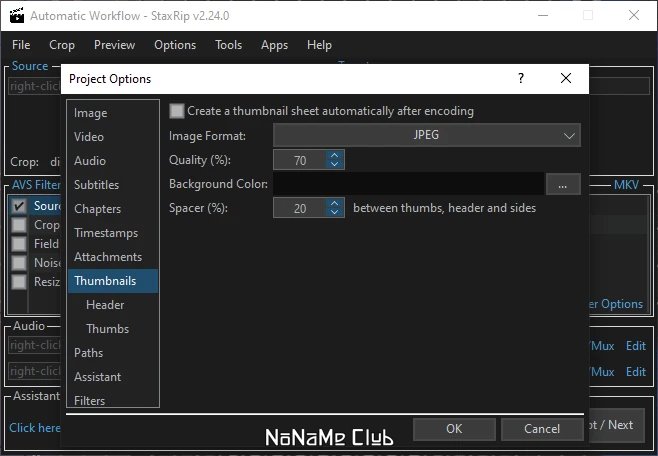
Task: Increase the Quality percentage with up arrow
Action: [x=334, y=155]
